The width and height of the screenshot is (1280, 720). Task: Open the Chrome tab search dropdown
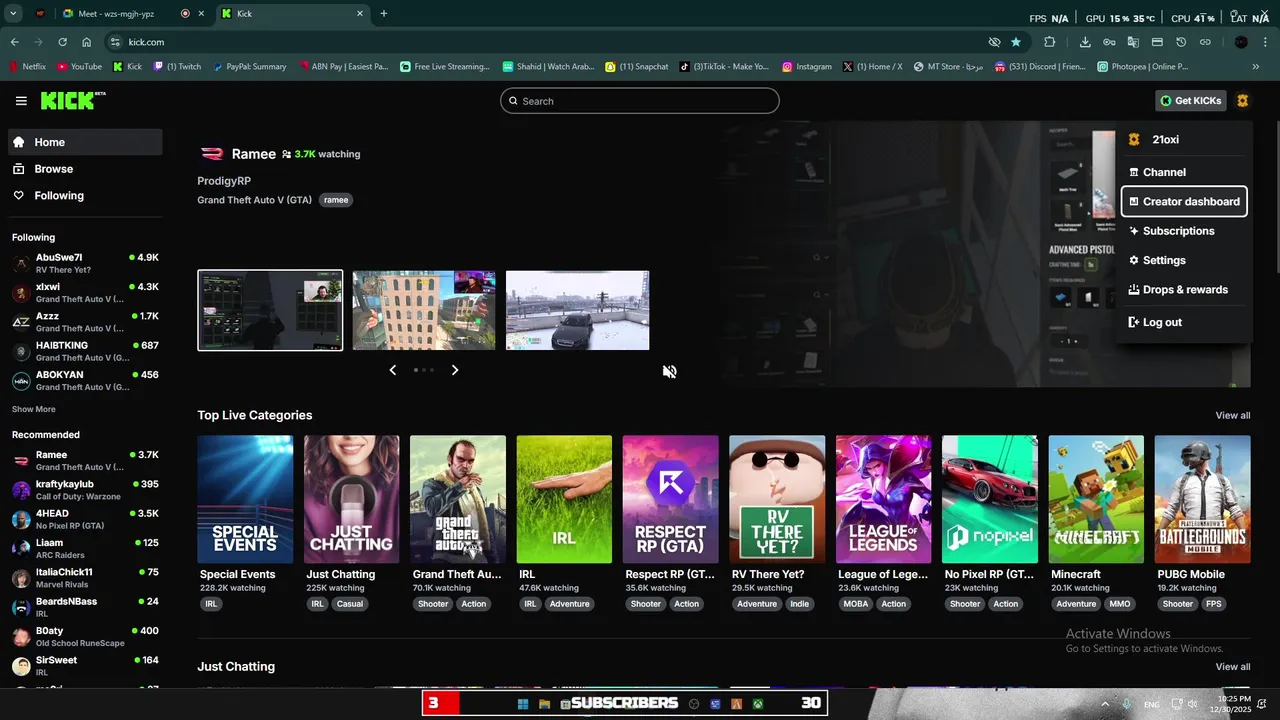point(13,14)
